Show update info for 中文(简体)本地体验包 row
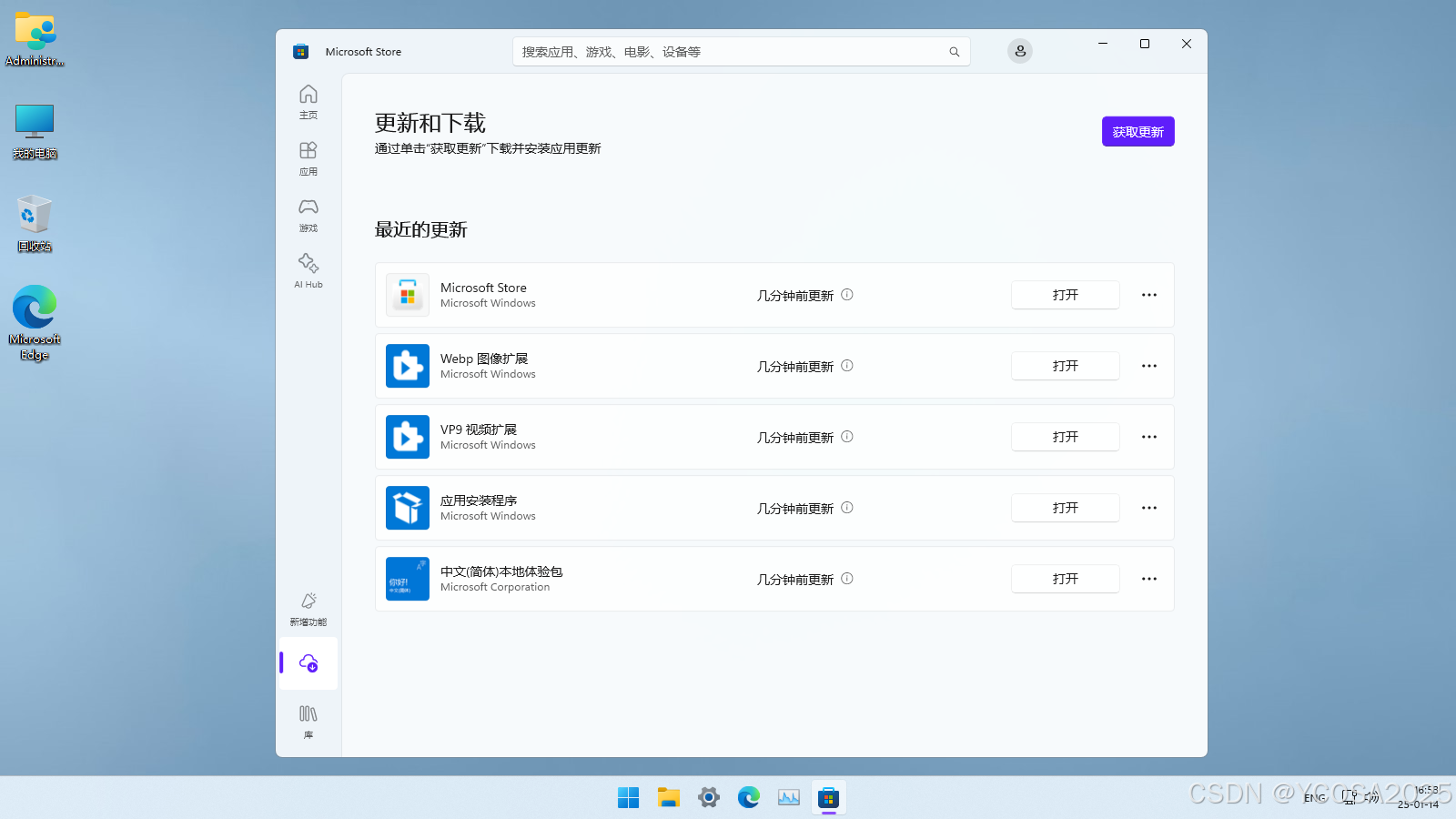Image resolution: width=1456 pixels, height=819 pixels. coord(847,579)
